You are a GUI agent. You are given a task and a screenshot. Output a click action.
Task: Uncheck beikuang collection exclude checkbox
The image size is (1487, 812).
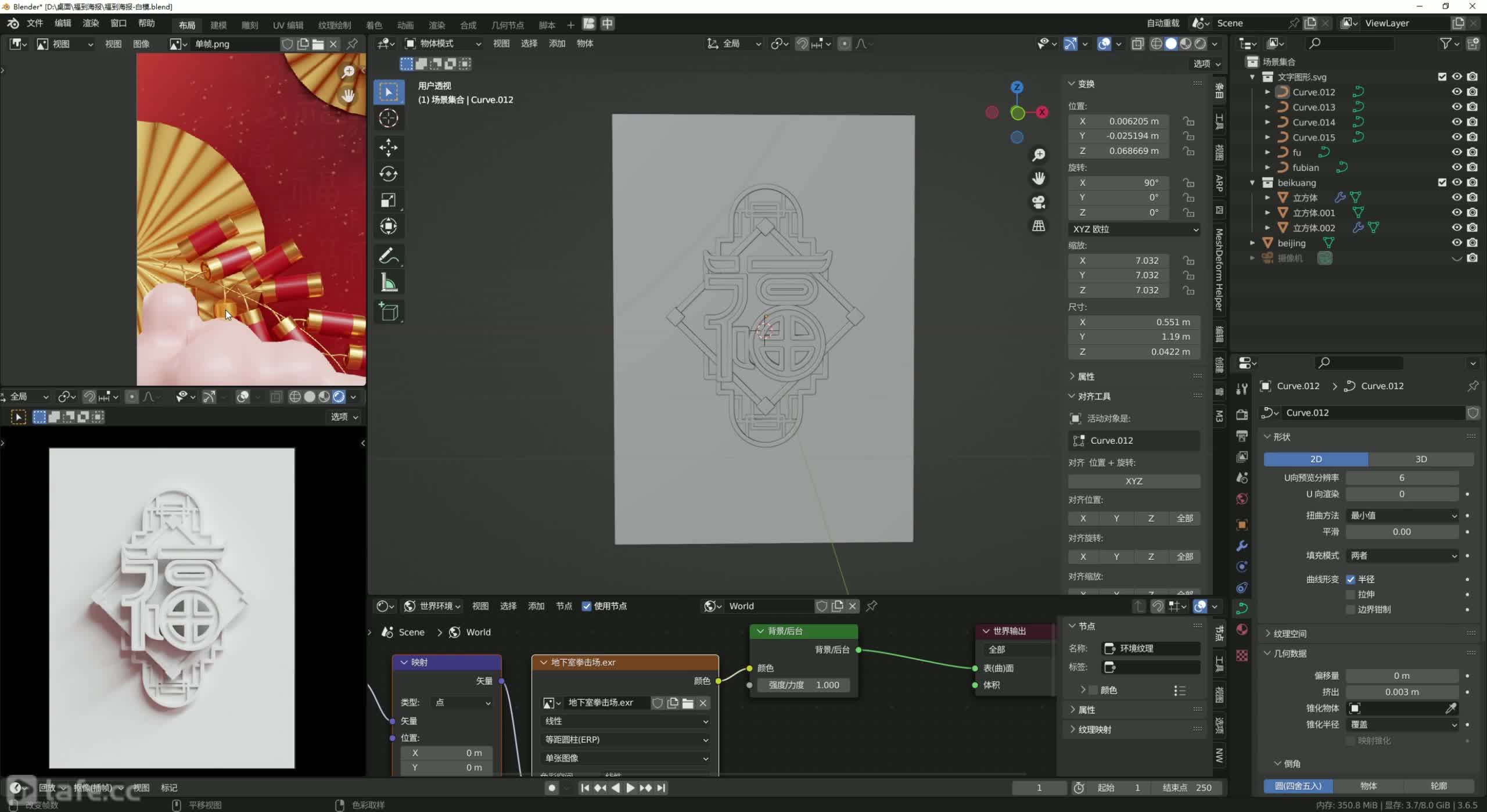point(1442,182)
